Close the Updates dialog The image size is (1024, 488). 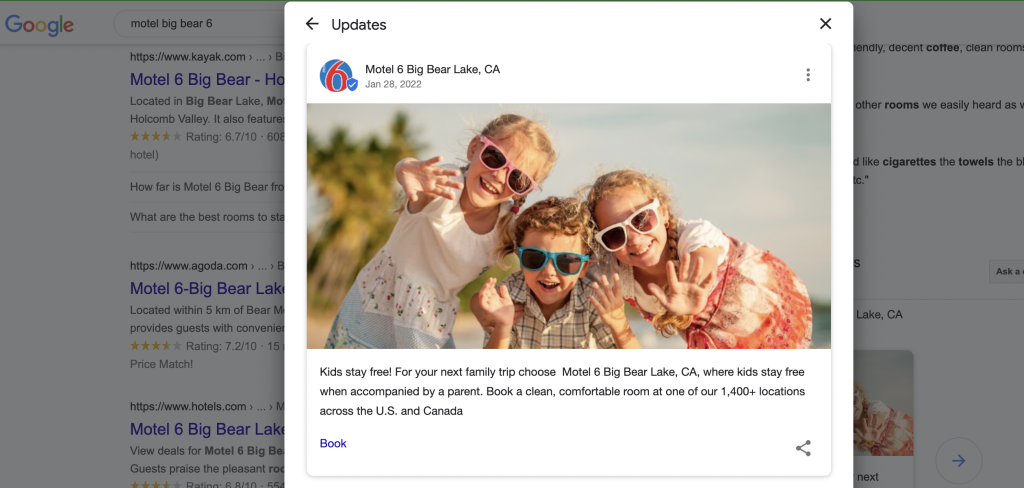pos(825,24)
